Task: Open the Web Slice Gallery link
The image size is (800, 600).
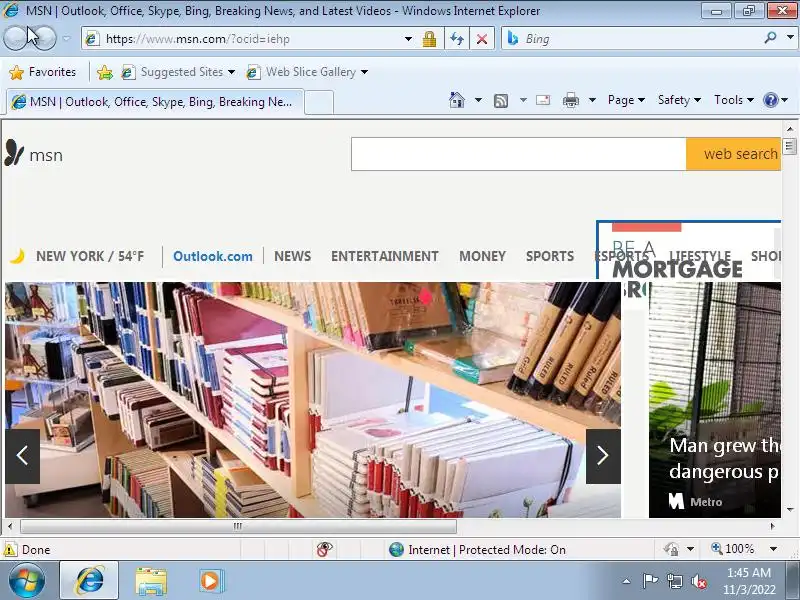Action: 307,72
